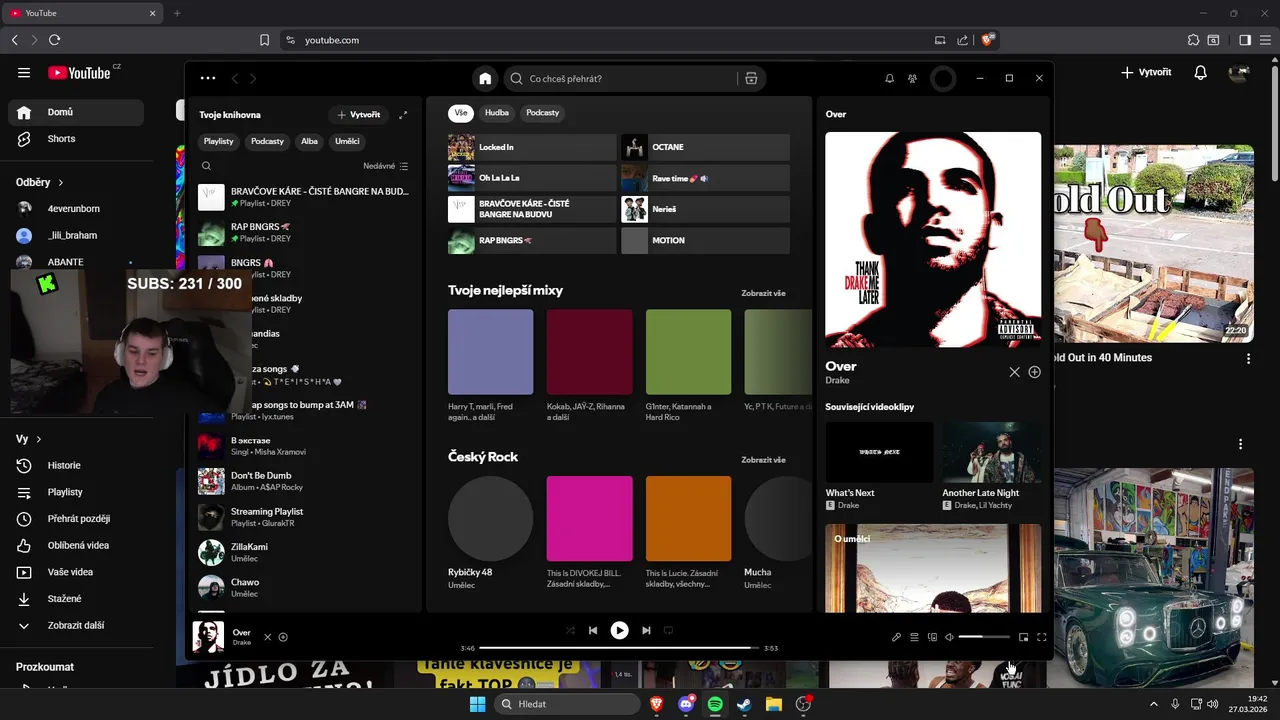The height and width of the screenshot is (720, 1280).
Task: Open connect to a device icon
Action: tap(932, 637)
